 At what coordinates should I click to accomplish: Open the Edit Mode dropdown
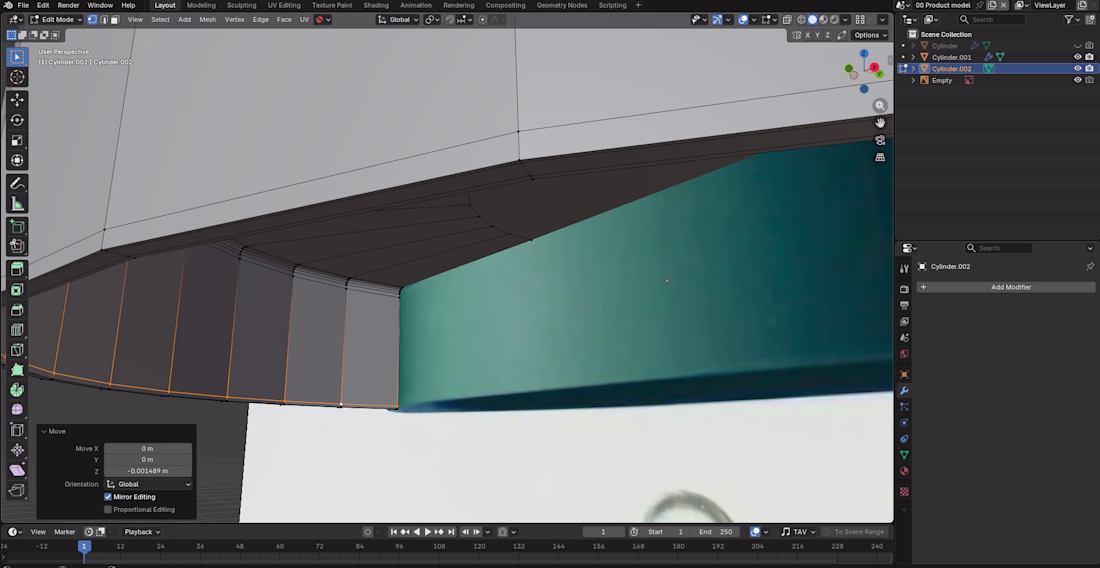tap(55, 20)
